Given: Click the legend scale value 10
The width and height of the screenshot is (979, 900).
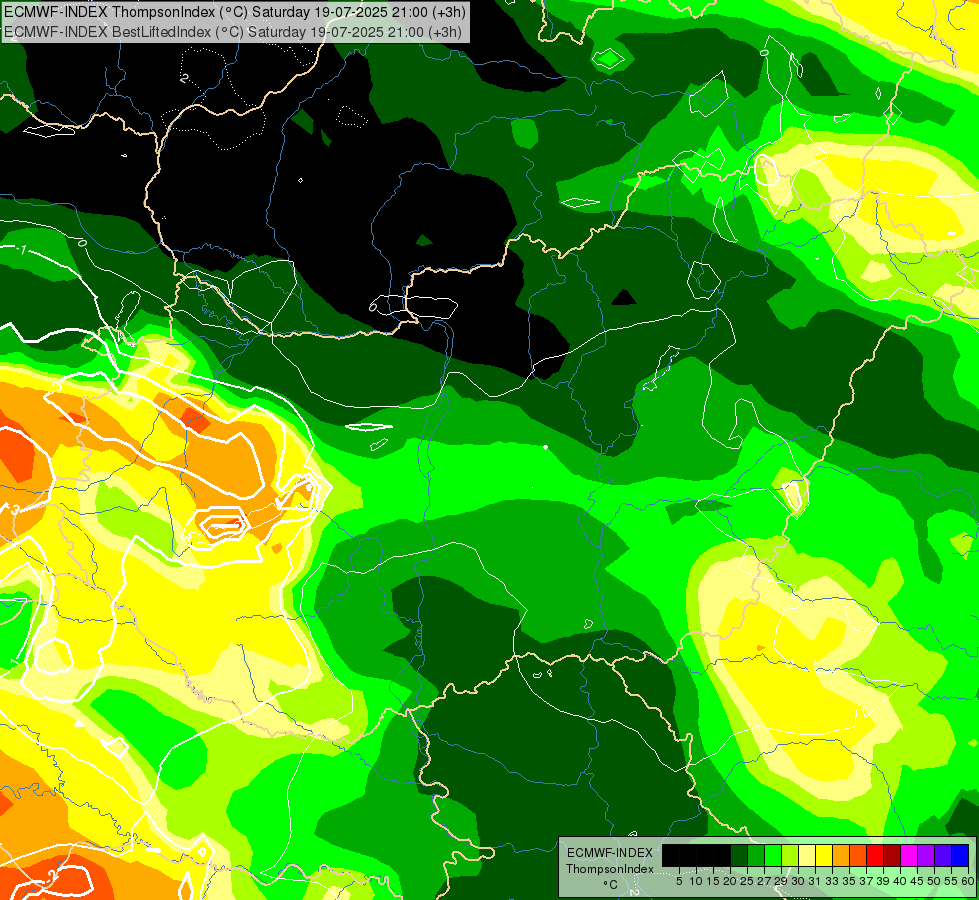Looking at the screenshot, I should point(696,881).
